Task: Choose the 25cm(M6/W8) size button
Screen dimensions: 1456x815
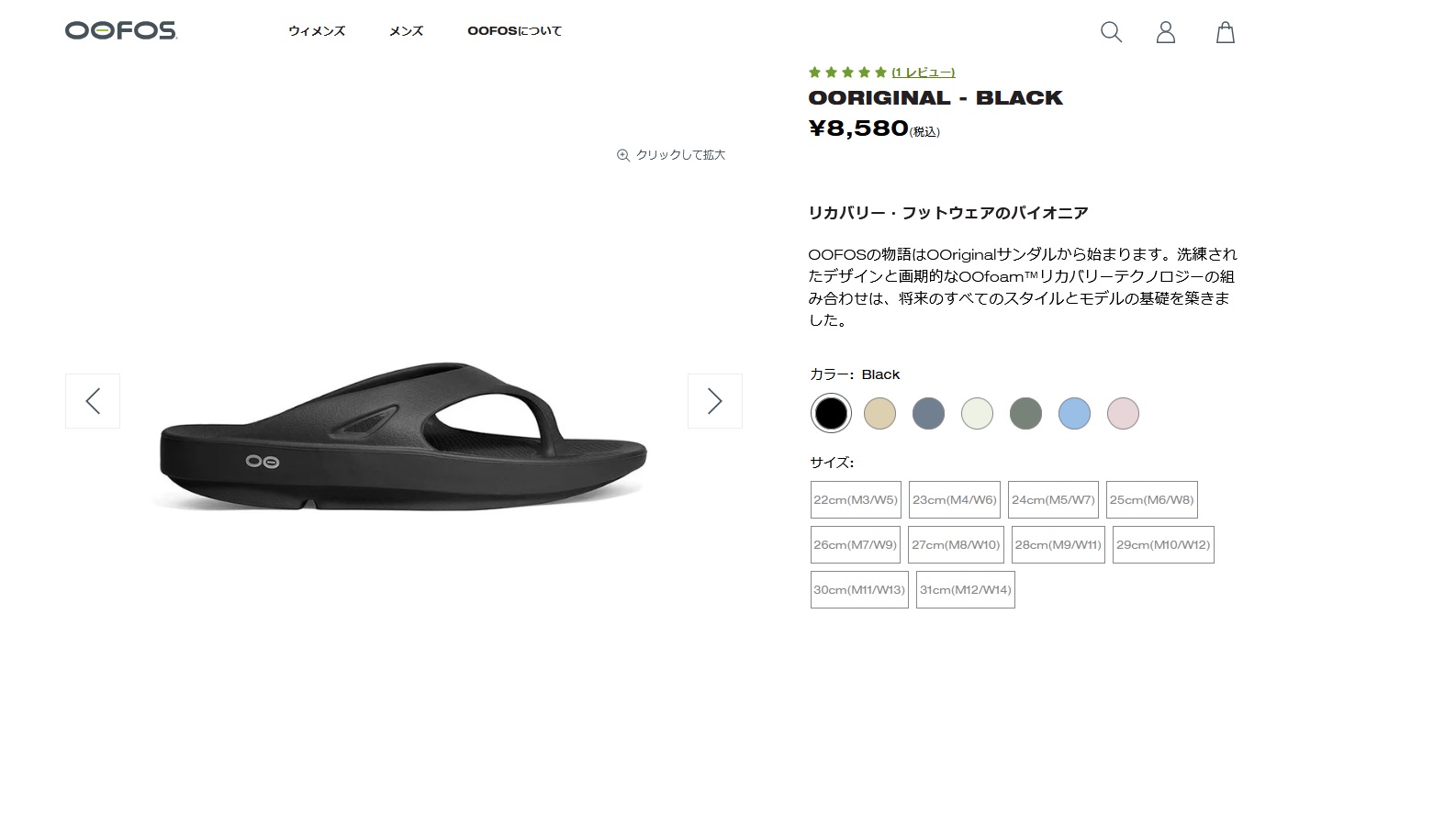Action: tap(1152, 500)
